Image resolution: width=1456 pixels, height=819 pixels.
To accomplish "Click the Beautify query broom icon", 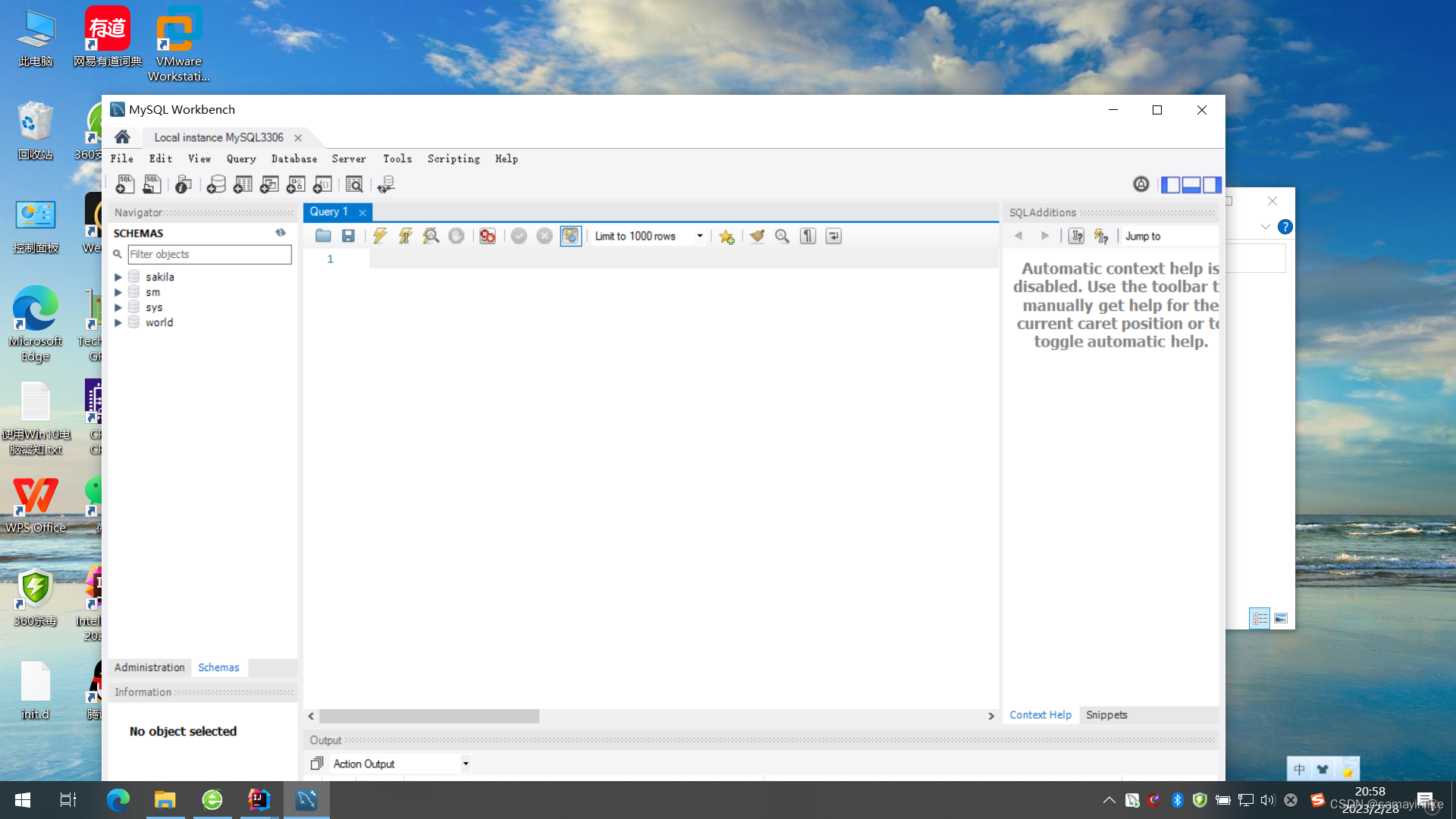I will (x=757, y=236).
